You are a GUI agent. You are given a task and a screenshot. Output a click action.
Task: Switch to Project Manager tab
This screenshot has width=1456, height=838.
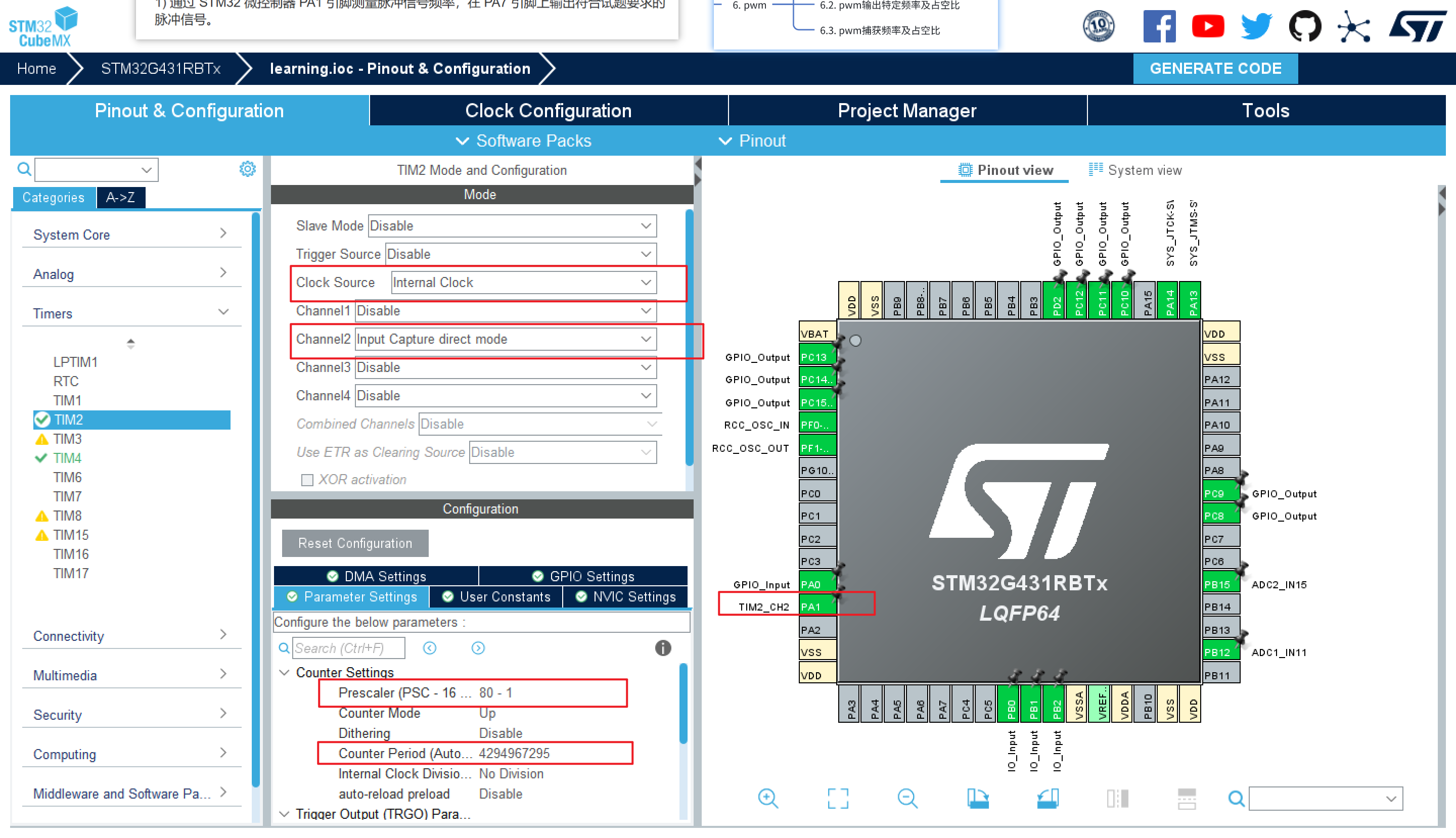pyautogui.click(x=907, y=111)
